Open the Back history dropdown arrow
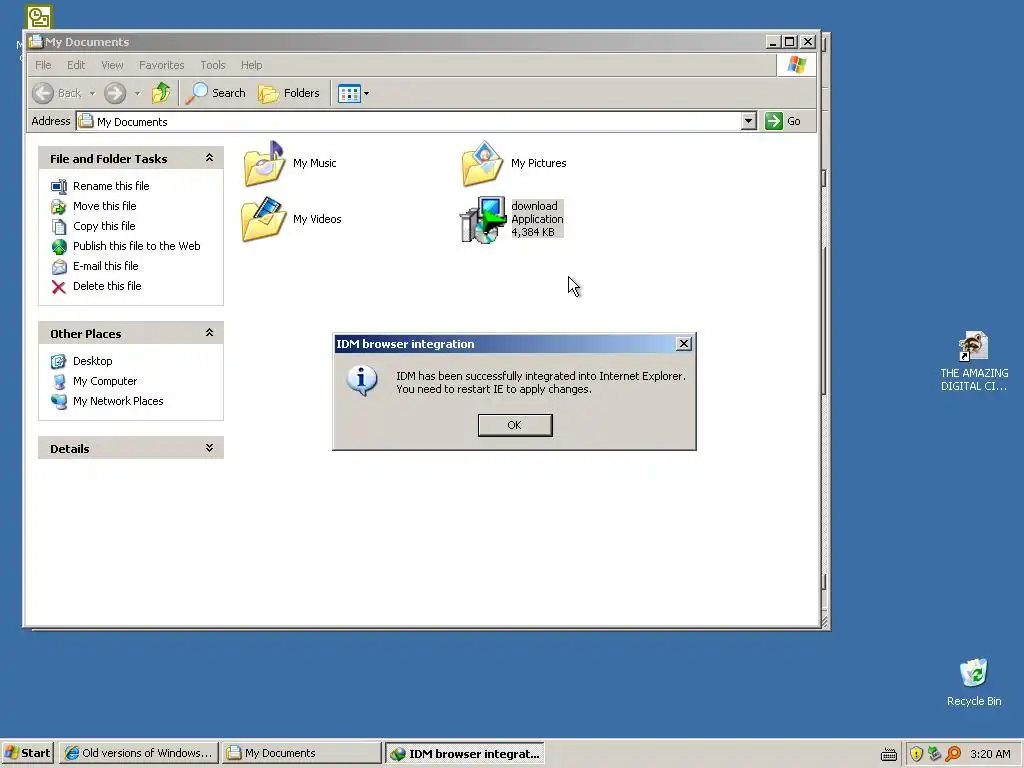Screen dimensions: 1024x768 click(92, 93)
